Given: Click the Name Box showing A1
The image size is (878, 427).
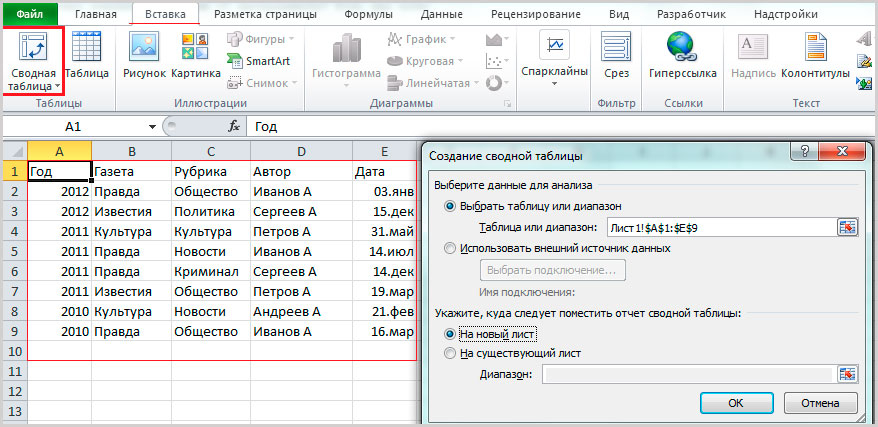Looking at the screenshot, I should [x=73, y=127].
